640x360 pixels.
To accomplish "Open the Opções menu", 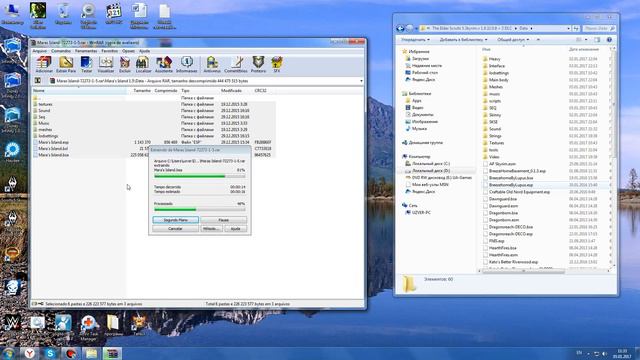I will click(x=128, y=51).
